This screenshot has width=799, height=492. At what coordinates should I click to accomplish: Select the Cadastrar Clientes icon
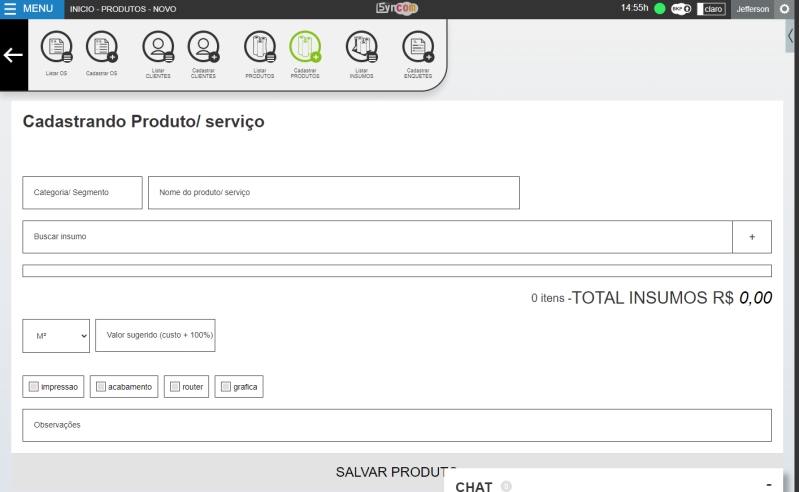click(x=203, y=49)
